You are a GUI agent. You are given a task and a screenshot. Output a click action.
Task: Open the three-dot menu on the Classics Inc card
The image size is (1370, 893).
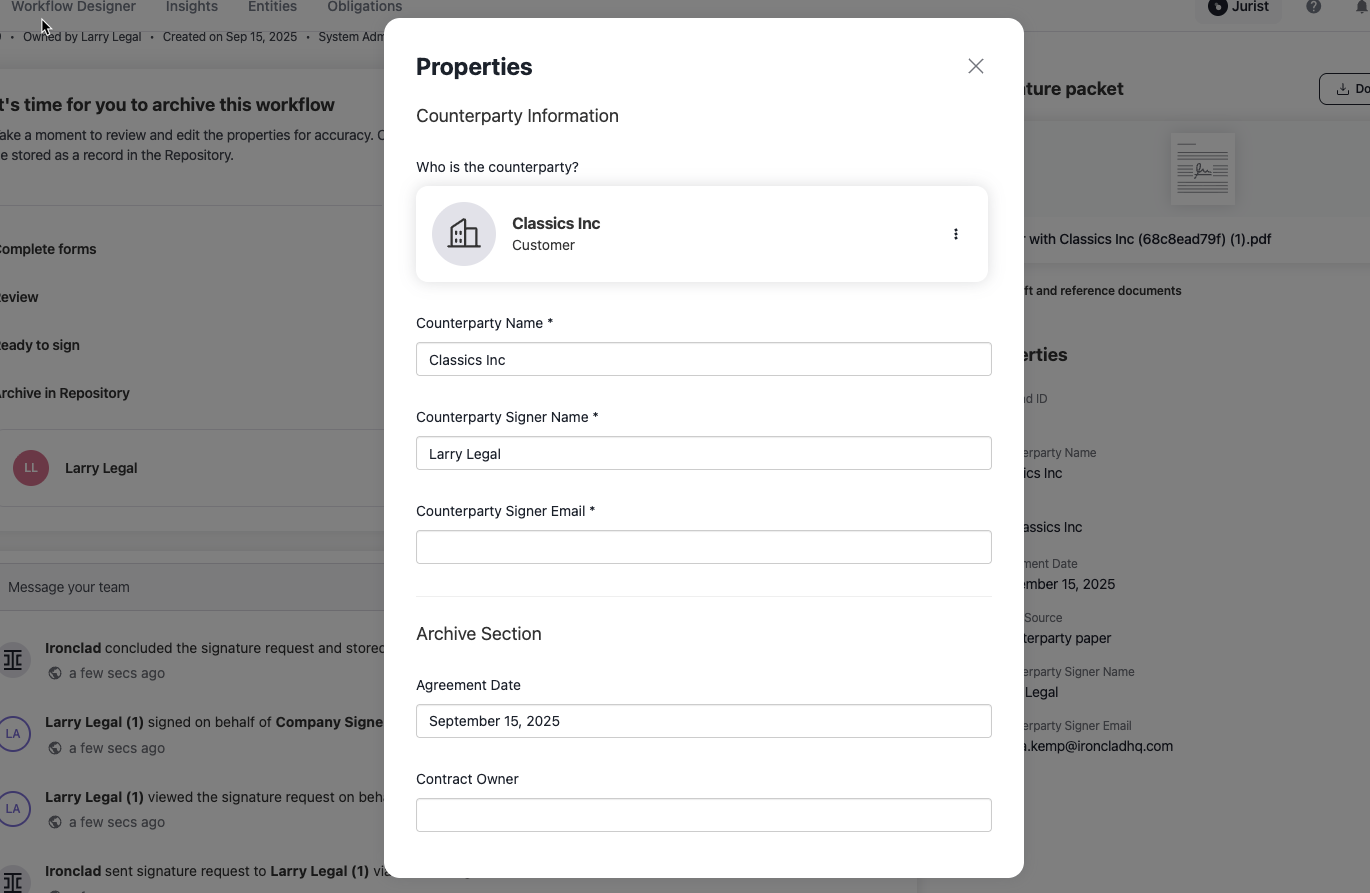click(956, 233)
